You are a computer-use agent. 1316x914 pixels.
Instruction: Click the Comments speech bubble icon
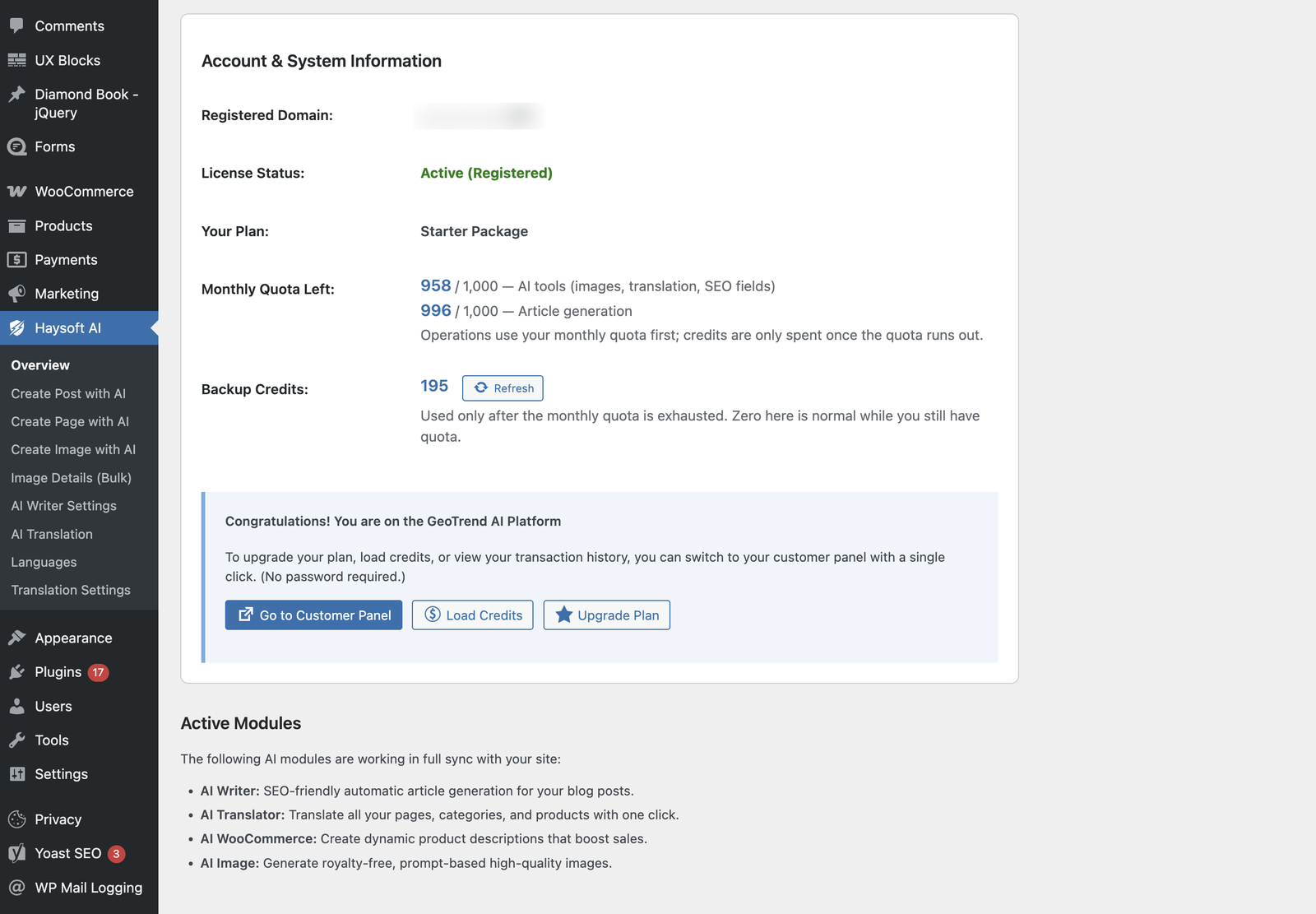[x=16, y=26]
